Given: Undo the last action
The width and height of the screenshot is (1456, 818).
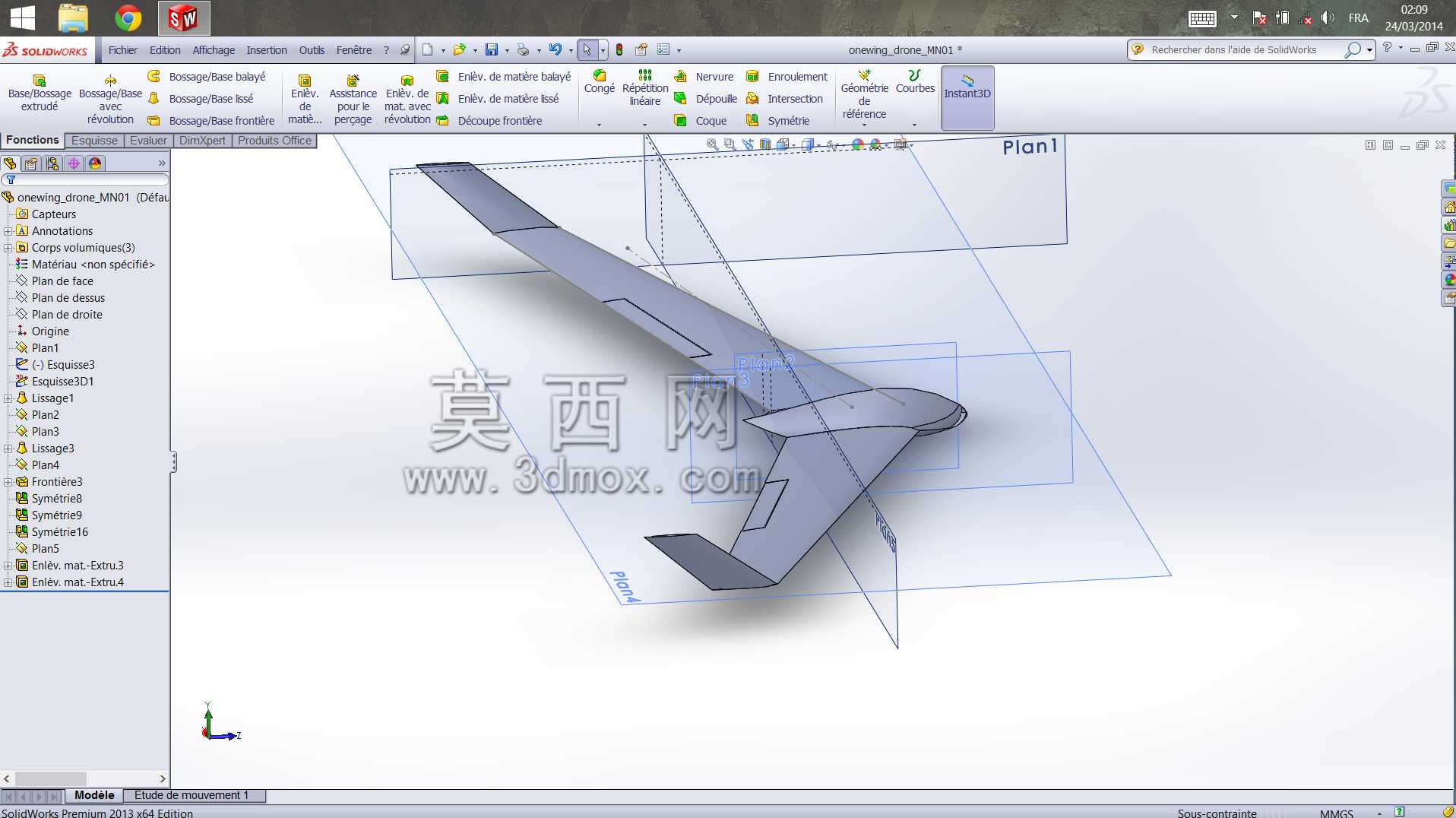Looking at the screenshot, I should (x=555, y=50).
